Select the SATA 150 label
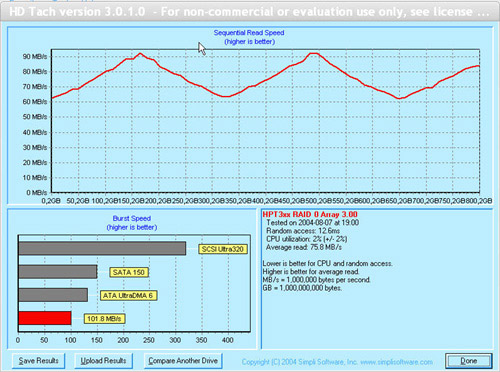Screen dimensions: 500x372 coord(129,272)
